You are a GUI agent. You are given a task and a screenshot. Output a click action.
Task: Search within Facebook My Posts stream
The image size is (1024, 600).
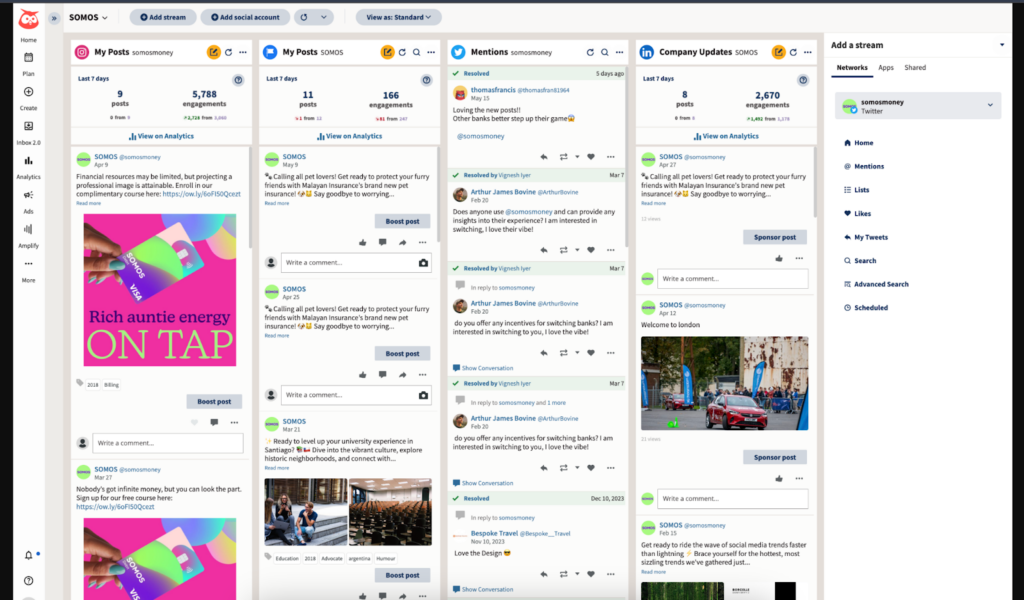tap(417, 52)
